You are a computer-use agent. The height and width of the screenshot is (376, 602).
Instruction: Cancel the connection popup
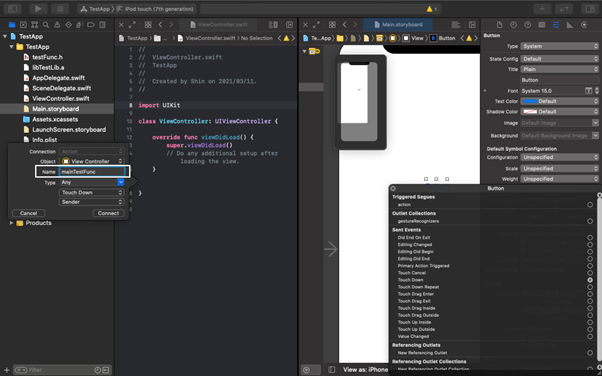coord(29,213)
